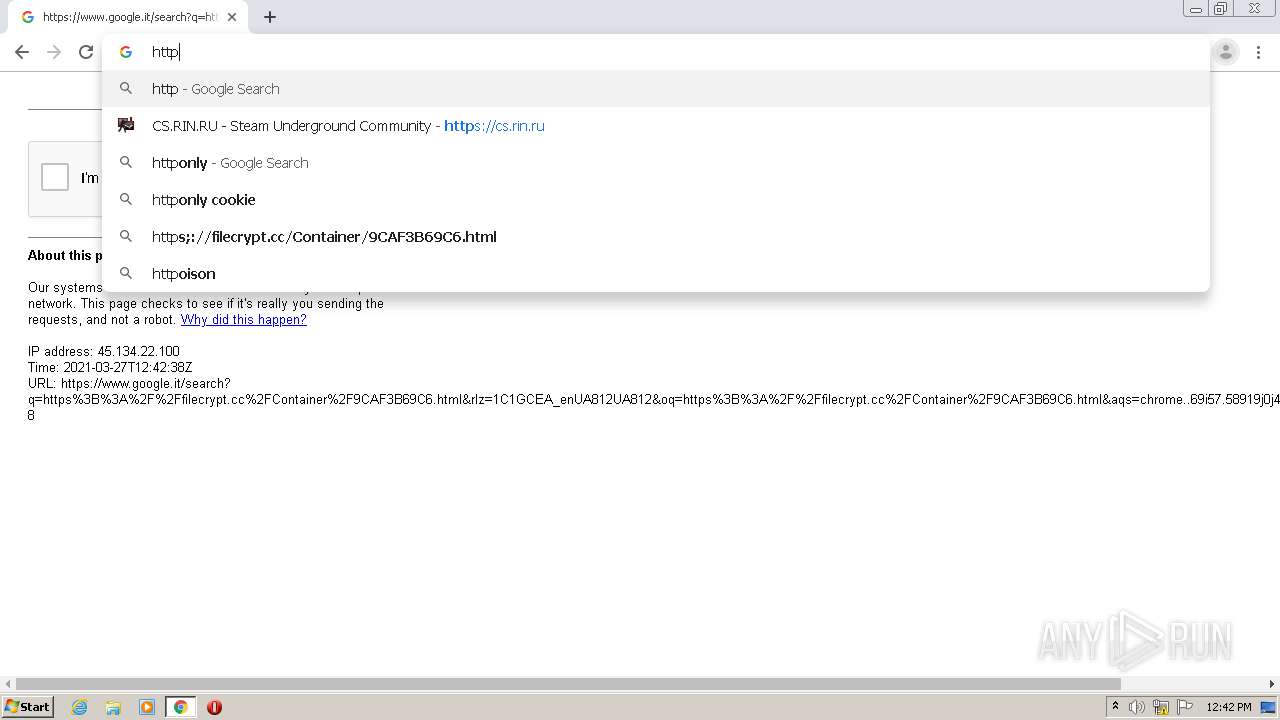Launch Internet Explorer from taskbar
The width and height of the screenshot is (1280, 720).
click(x=80, y=707)
